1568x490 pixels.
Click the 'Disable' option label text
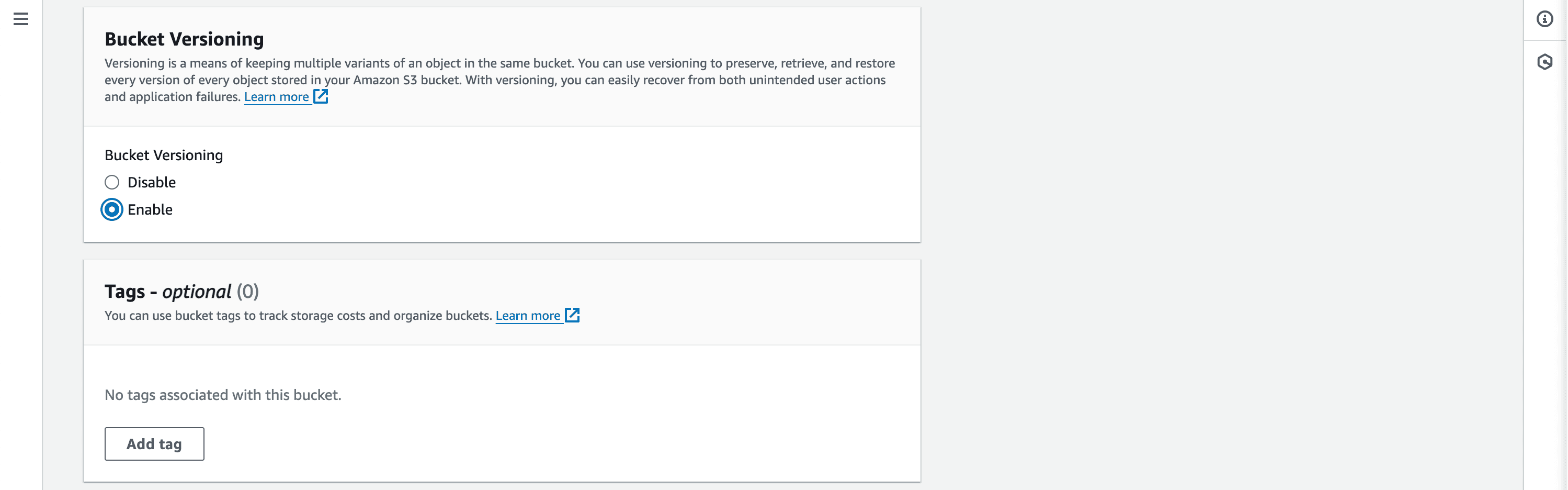pyautogui.click(x=152, y=182)
